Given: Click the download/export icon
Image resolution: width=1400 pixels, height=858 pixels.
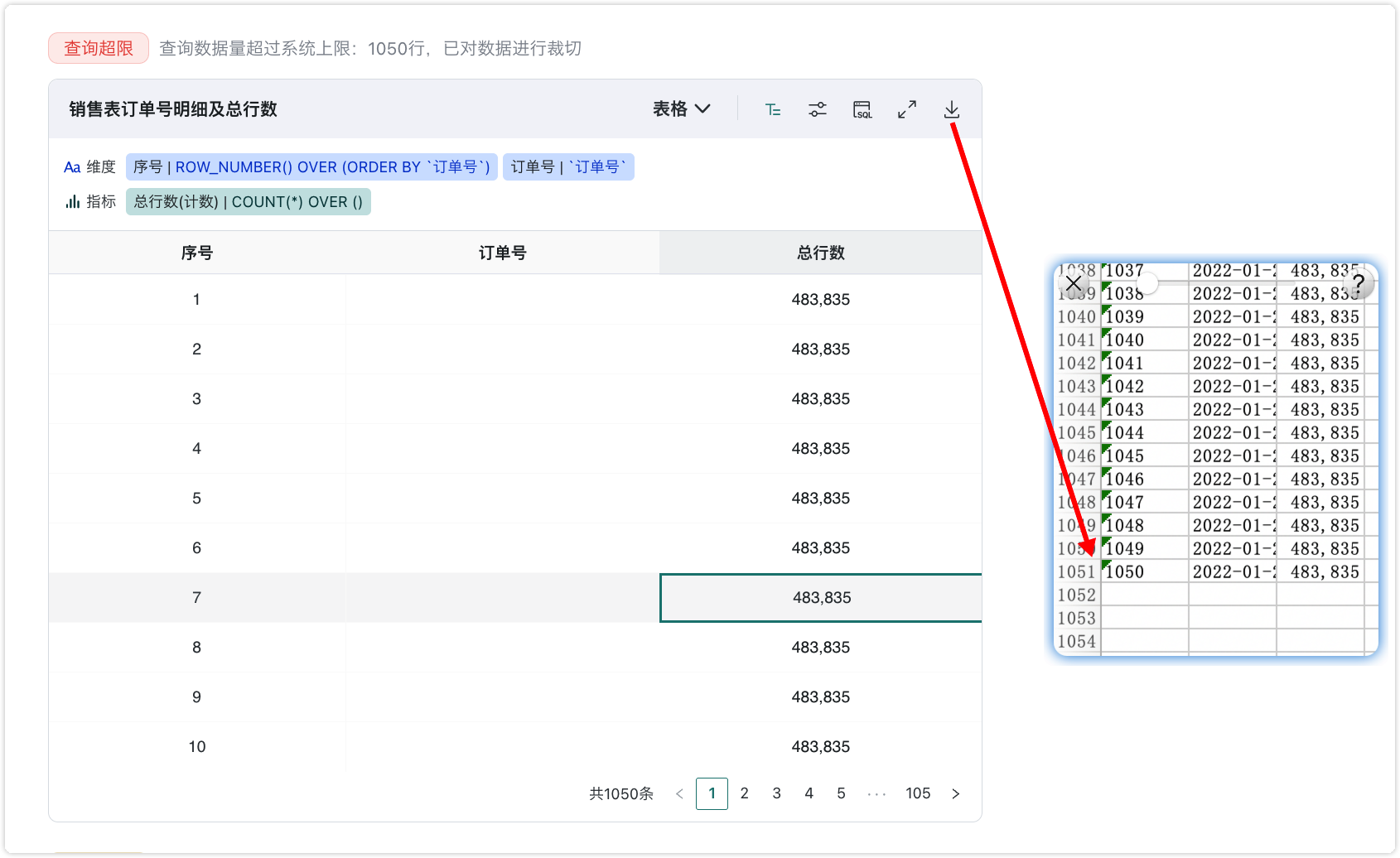Looking at the screenshot, I should click(951, 108).
